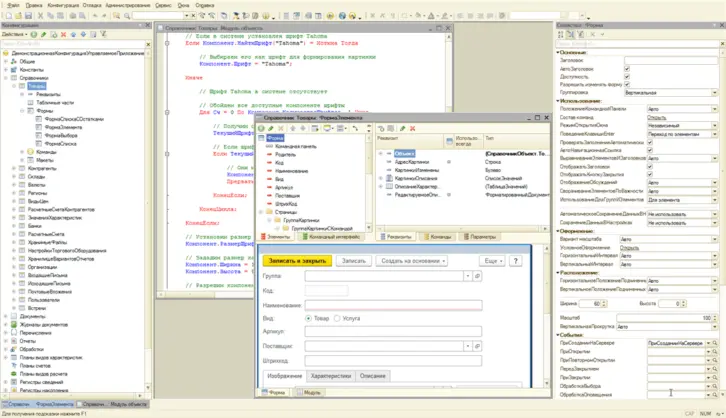
Task: Open the Еще dropdown in form preview
Action: point(490,260)
